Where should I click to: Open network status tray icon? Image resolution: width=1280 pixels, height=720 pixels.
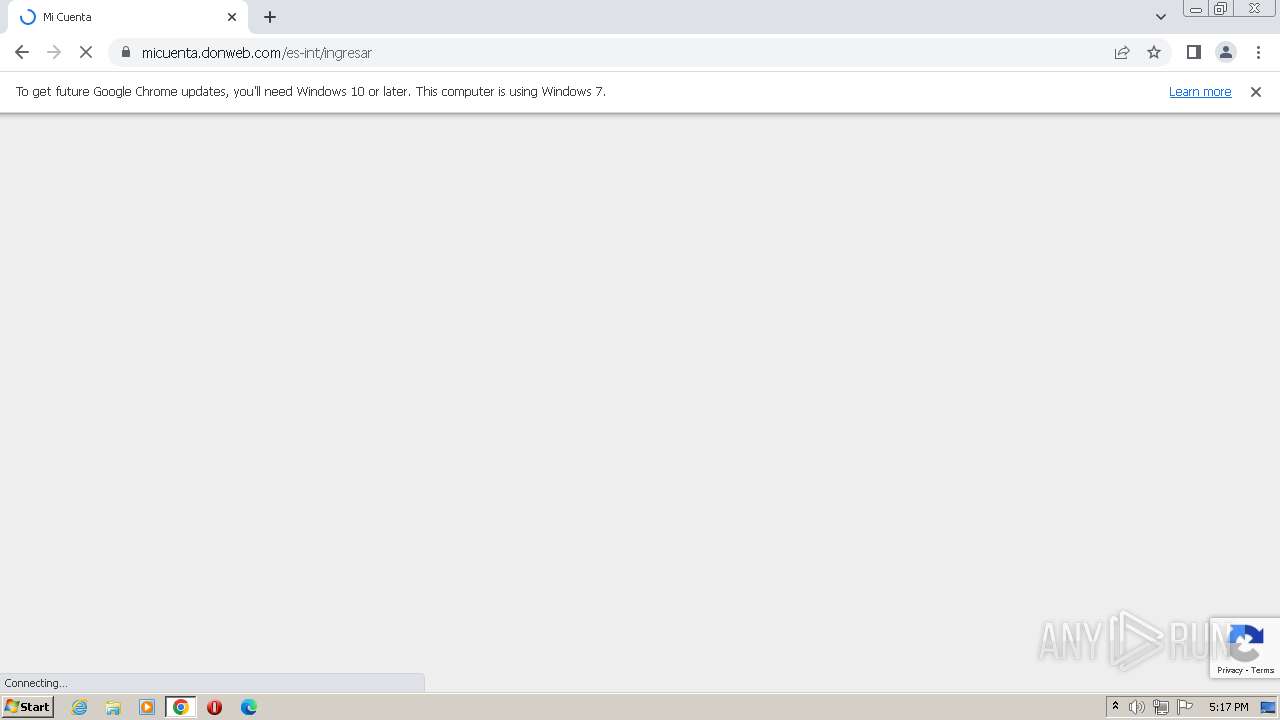tap(1161, 707)
